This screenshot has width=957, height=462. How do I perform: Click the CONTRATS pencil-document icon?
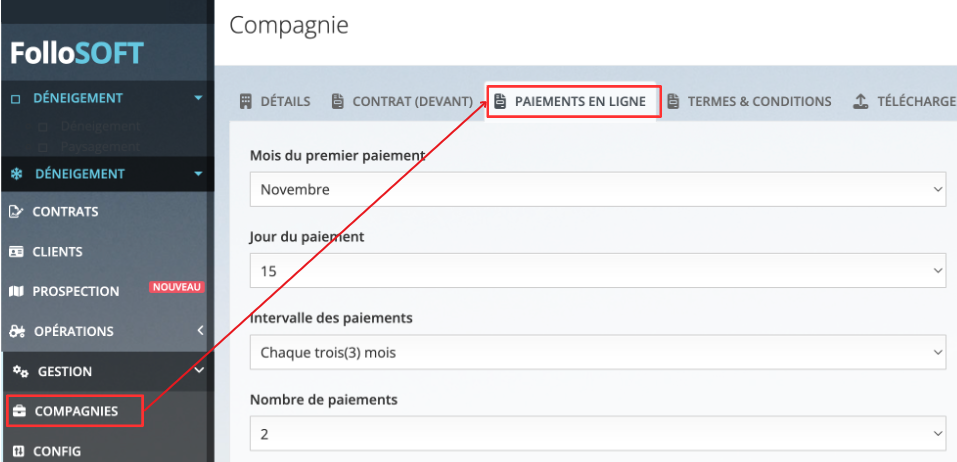tap(16, 212)
